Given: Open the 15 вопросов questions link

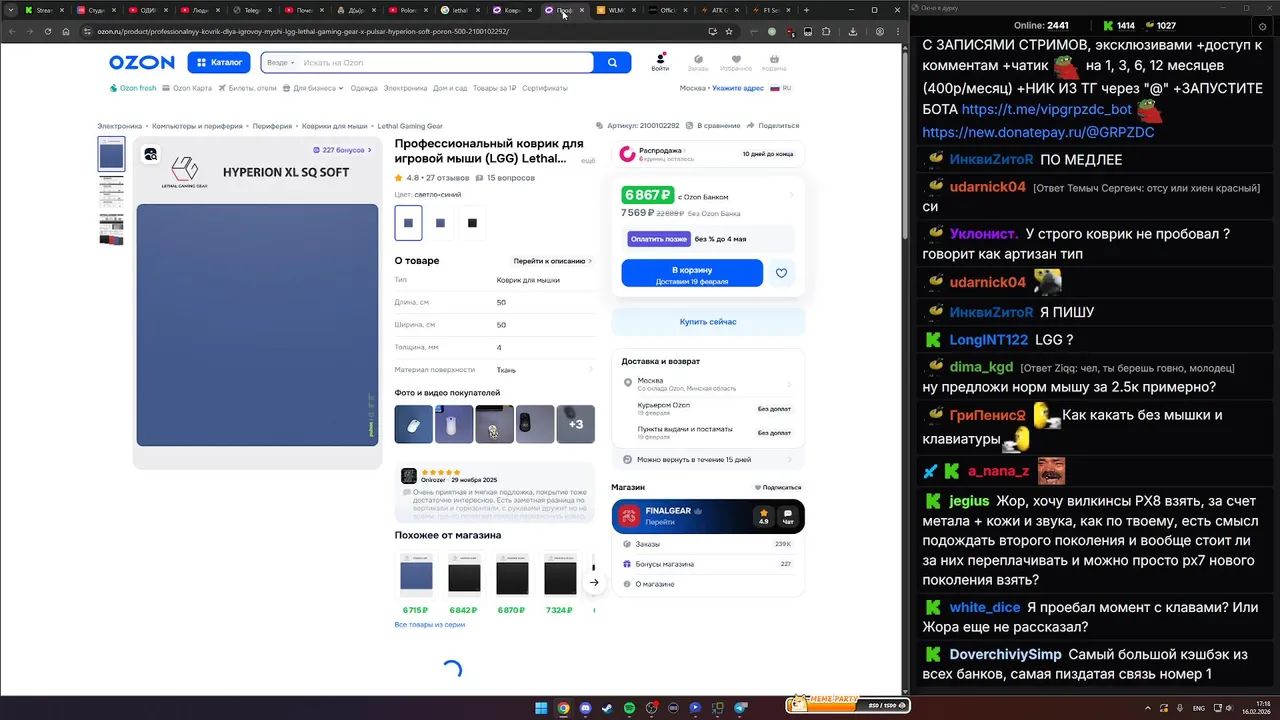Looking at the screenshot, I should (x=505, y=178).
